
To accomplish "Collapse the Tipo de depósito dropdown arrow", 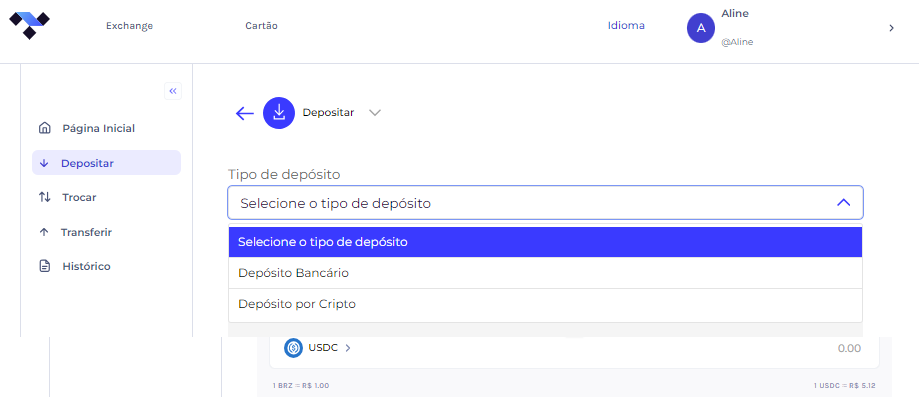I will coord(843,203).
